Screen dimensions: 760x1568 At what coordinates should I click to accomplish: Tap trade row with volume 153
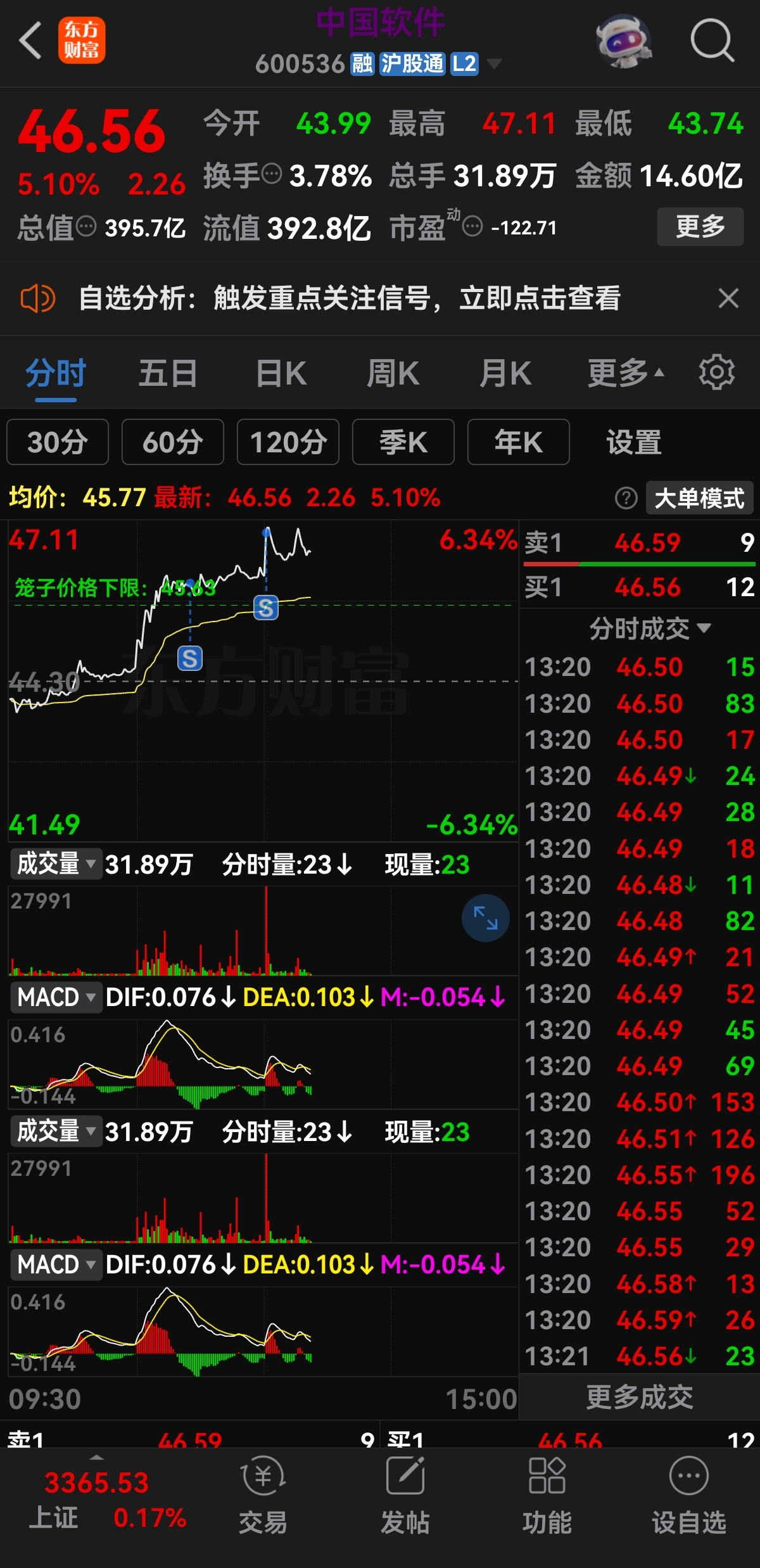coord(640,1102)
